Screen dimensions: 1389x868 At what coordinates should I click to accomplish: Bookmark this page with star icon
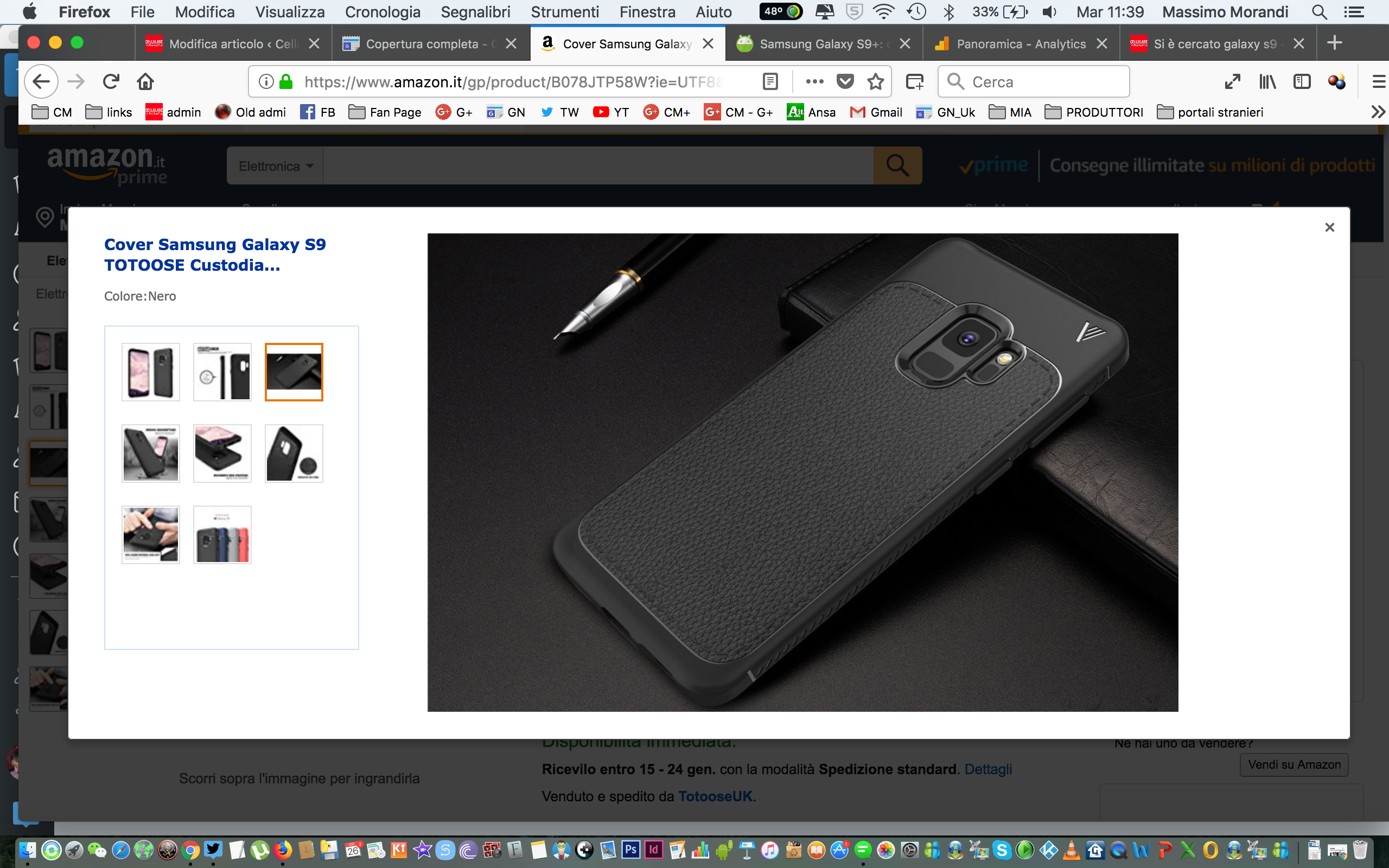(x=875, y=81)
